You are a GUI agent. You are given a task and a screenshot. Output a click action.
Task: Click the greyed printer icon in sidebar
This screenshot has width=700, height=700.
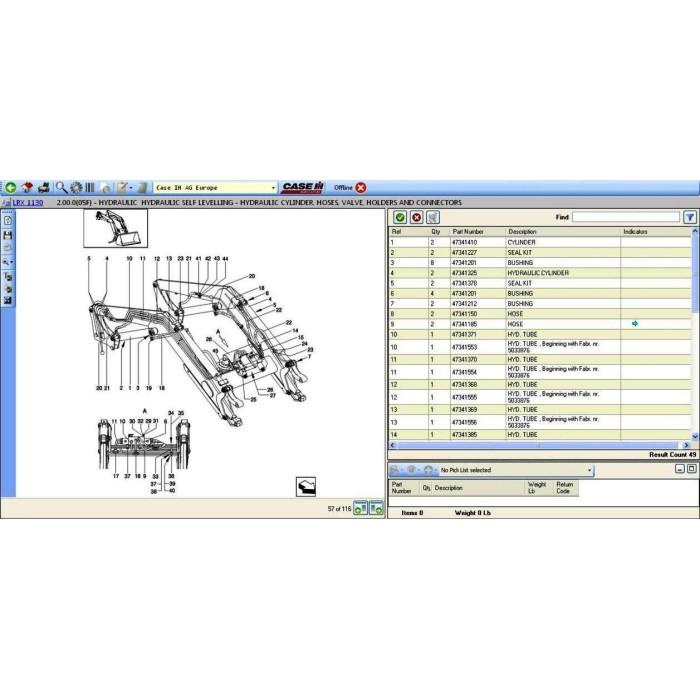click(x=8, y=248)
